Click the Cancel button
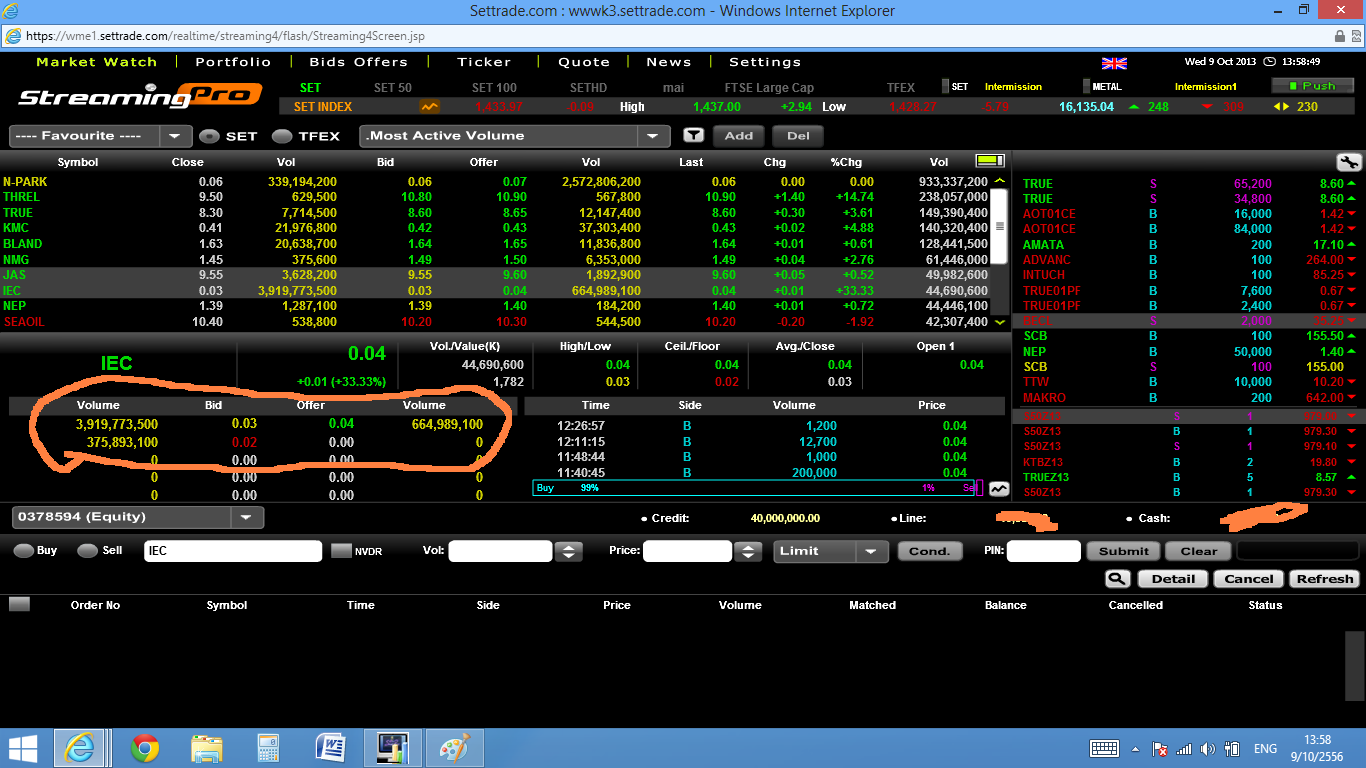The height and width of the screenshot is (768, 1366). tap(1249, 579)
